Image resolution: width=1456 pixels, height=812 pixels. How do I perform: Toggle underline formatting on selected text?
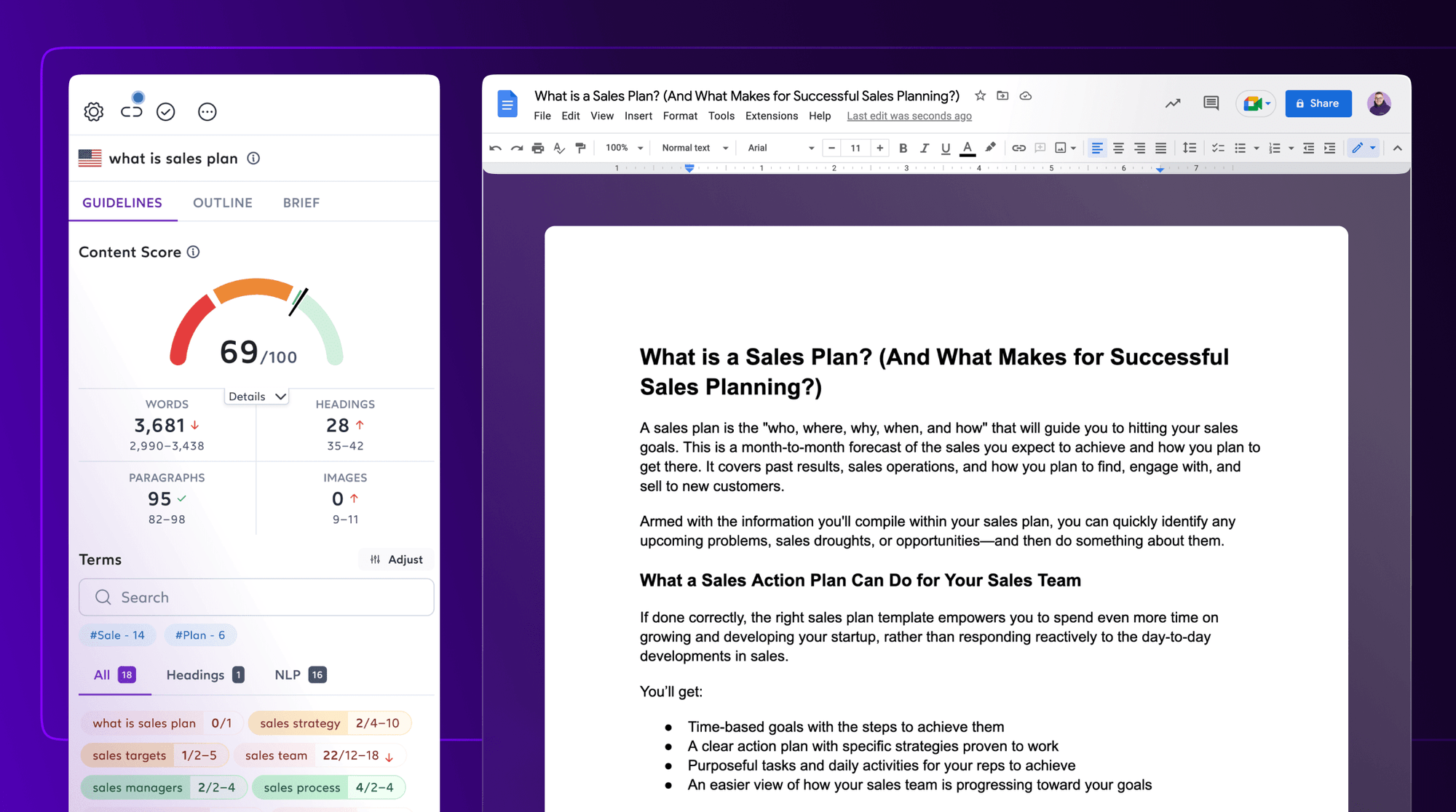[946, 148]
